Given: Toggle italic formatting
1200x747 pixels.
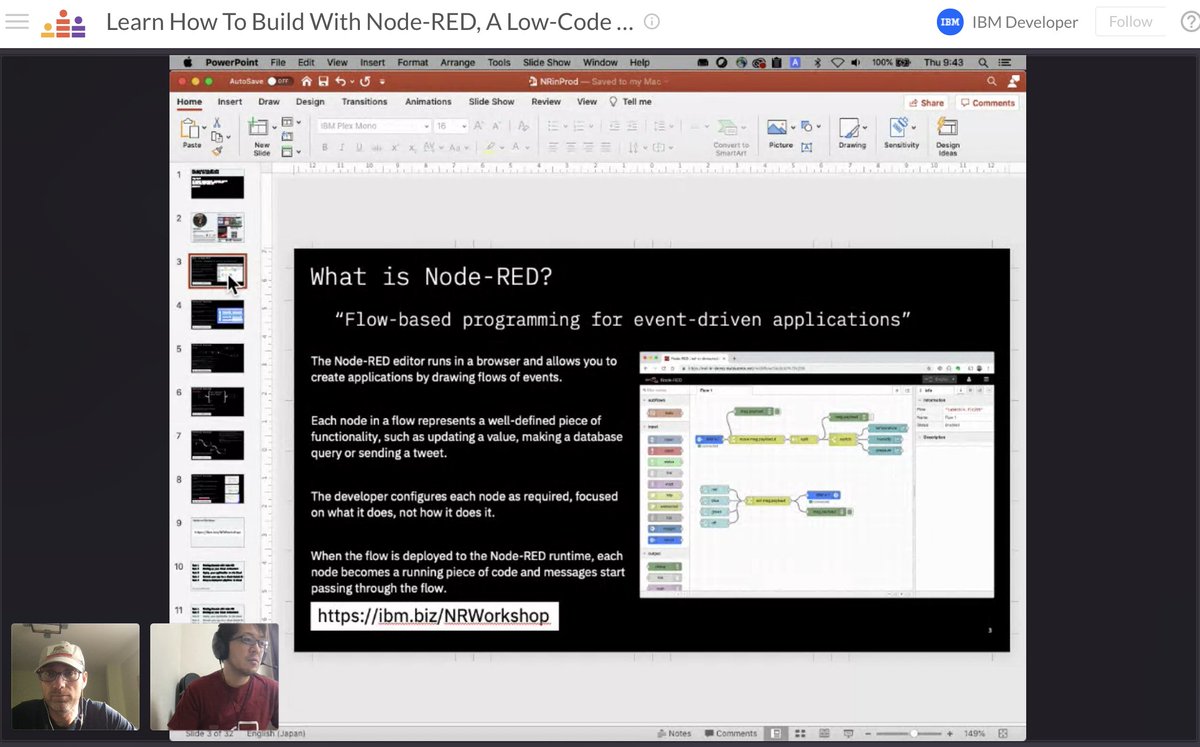Looking at the screenshot, I should click(342, 146).
